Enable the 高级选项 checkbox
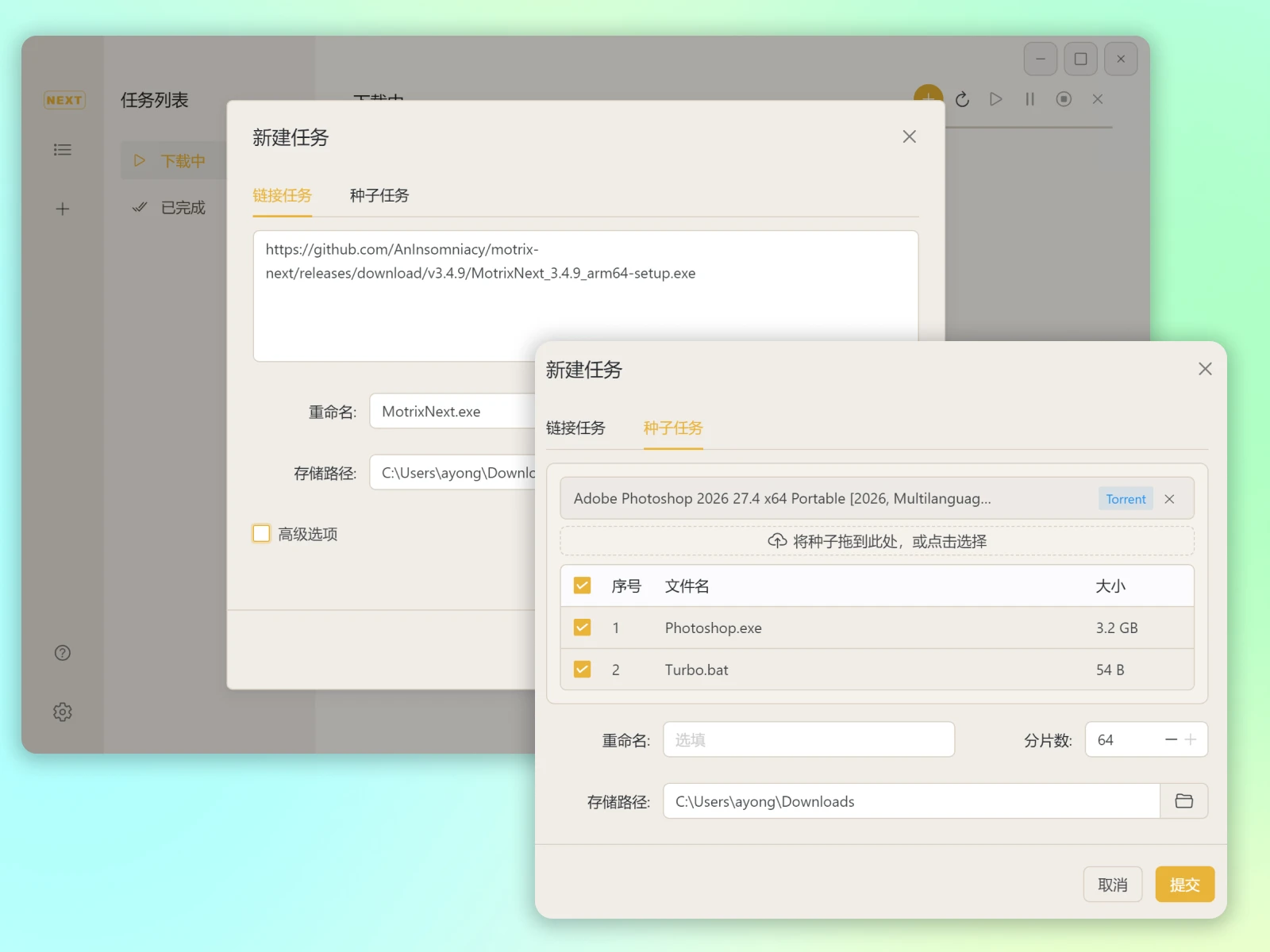1270x952 pixels. tap(261, 534)
